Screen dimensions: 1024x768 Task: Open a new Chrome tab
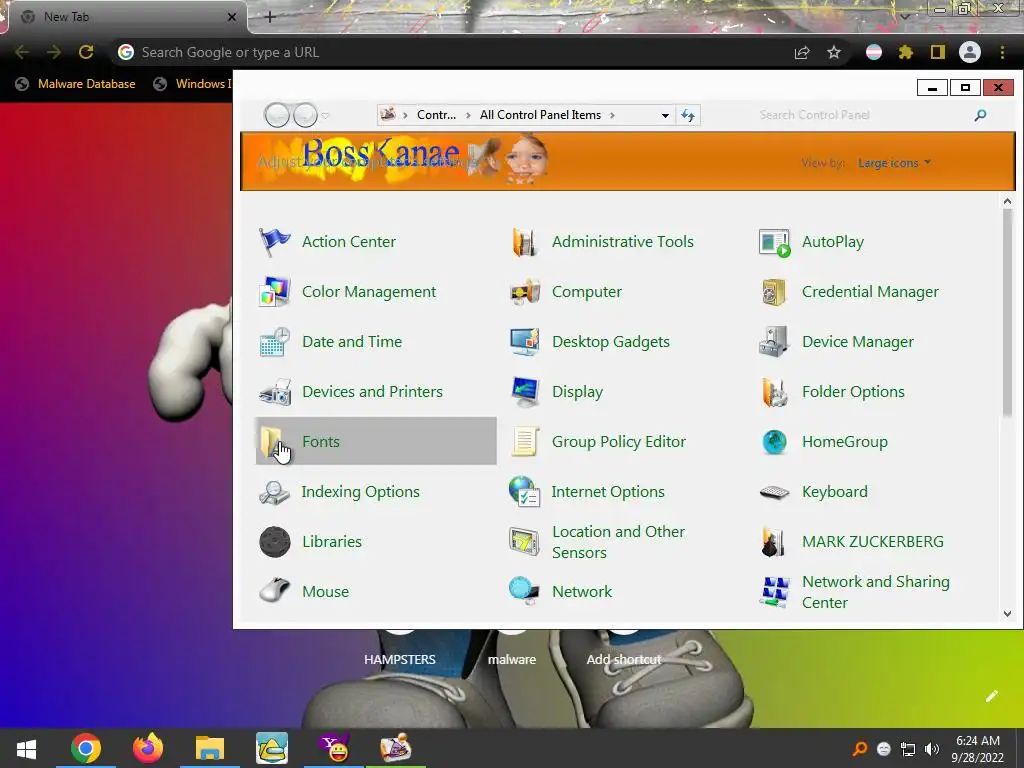point(270,17)
